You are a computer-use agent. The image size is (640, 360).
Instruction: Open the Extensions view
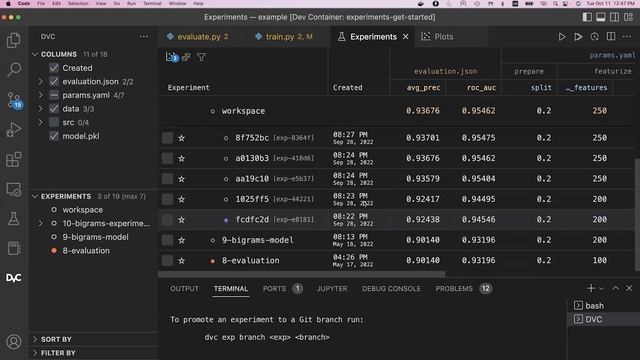coord(13,159)
